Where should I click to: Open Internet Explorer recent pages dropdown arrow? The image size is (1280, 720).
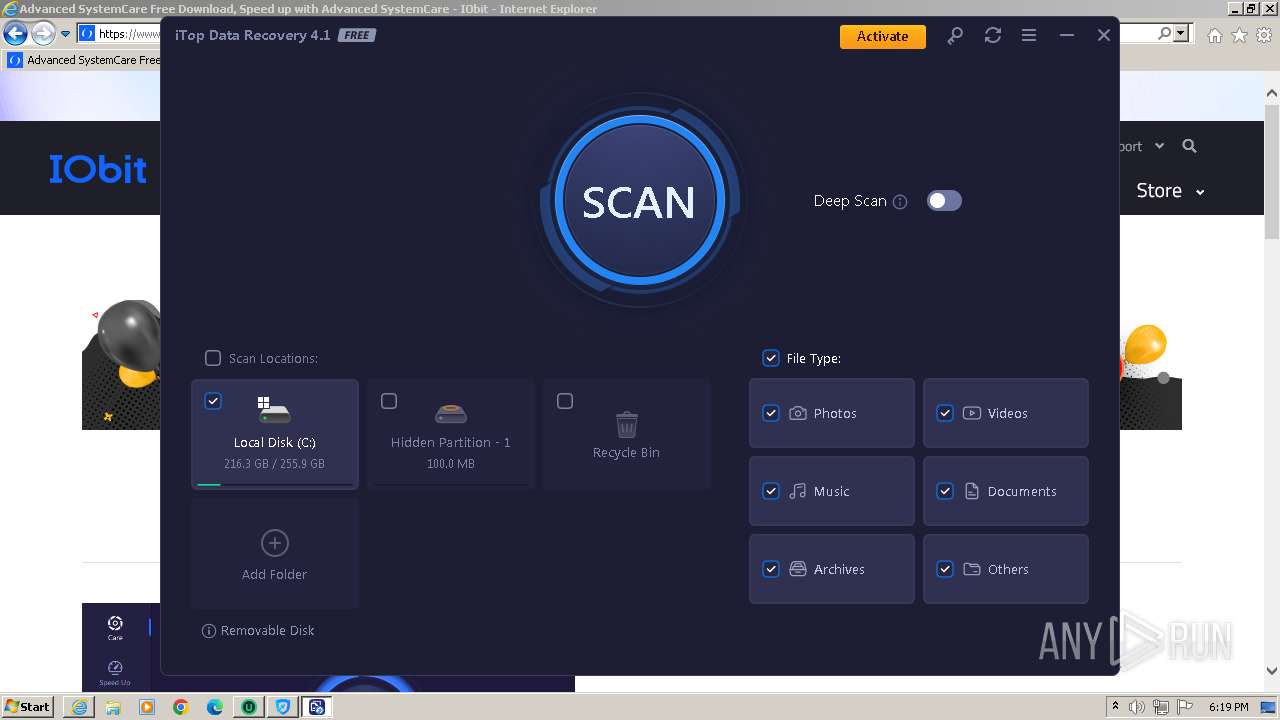point(65,33)
